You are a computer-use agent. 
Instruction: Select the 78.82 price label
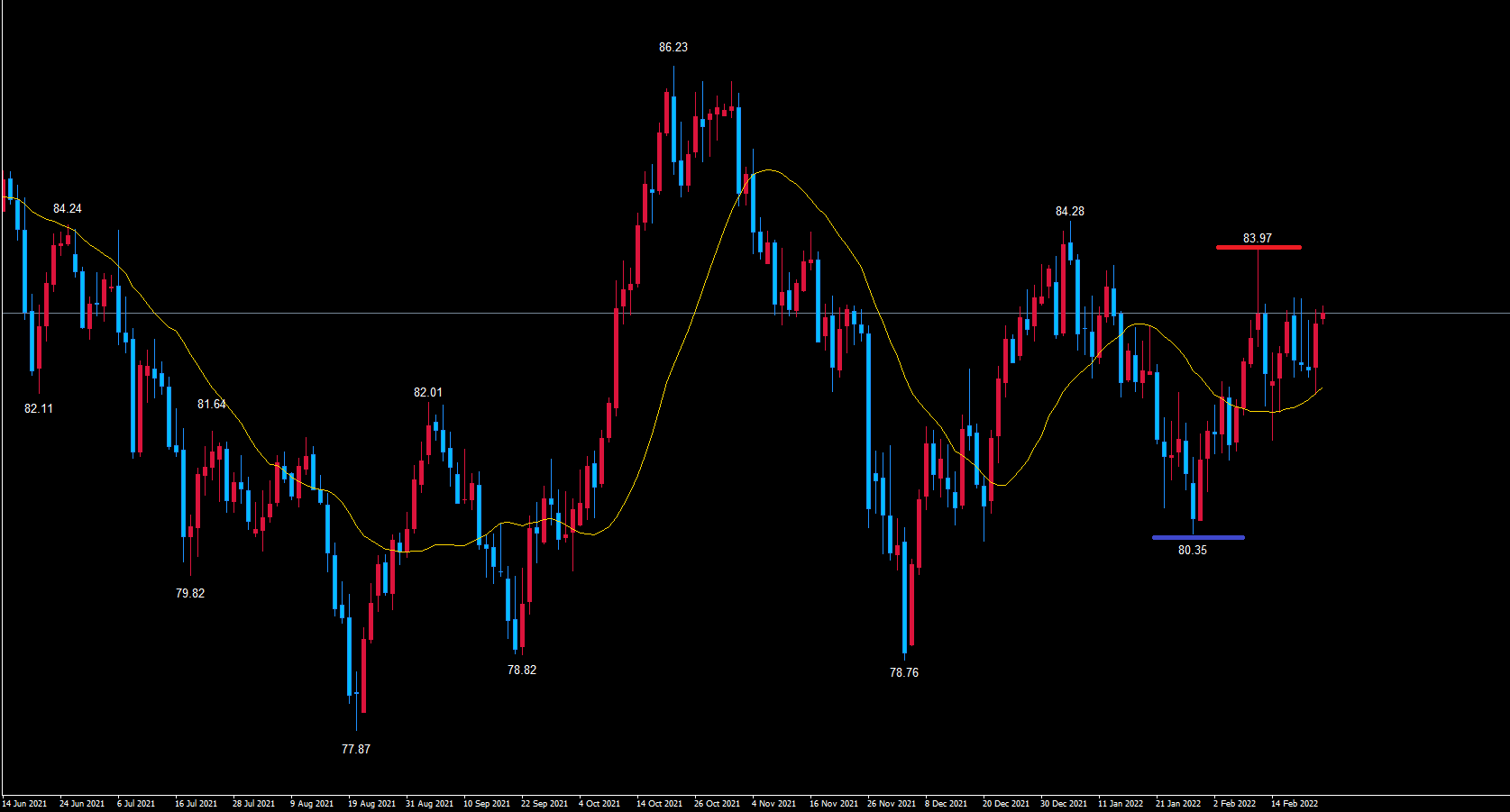(x=521, y=670)
